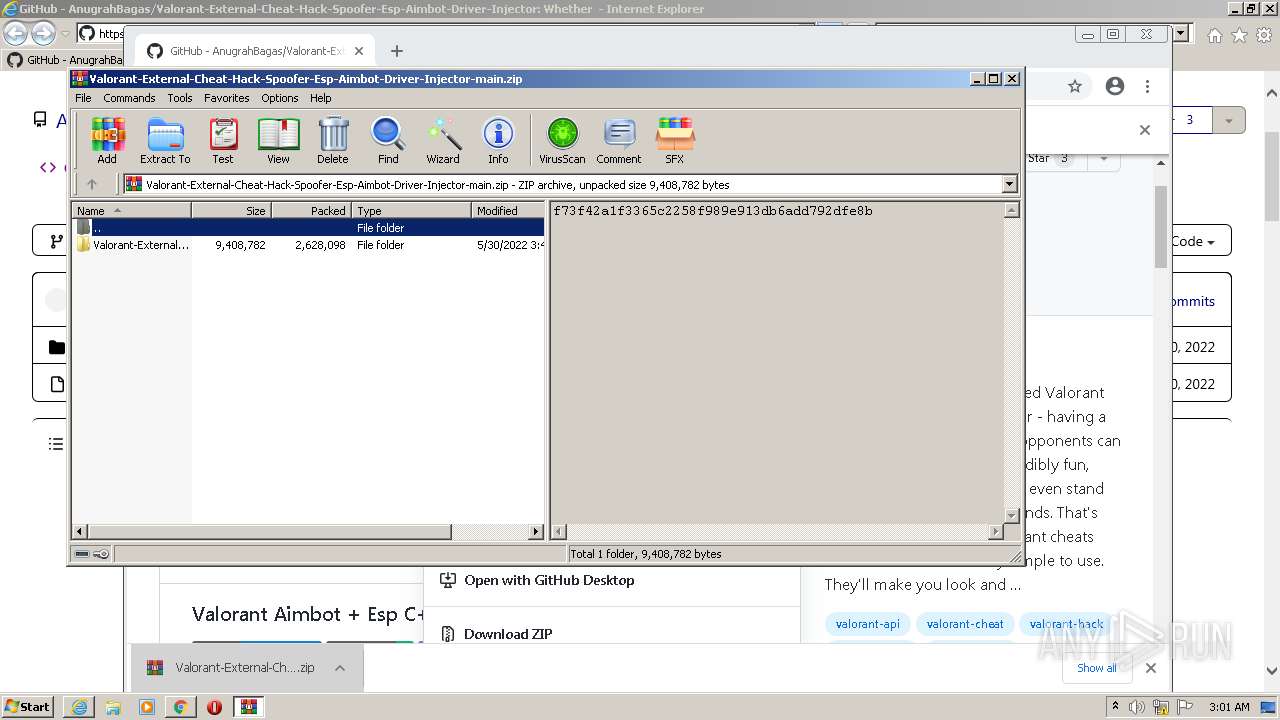This screenshot has height=720, width=1280.
Task: Click file list horizontal scrollbar right arrow
Action: tap(536, 532)
